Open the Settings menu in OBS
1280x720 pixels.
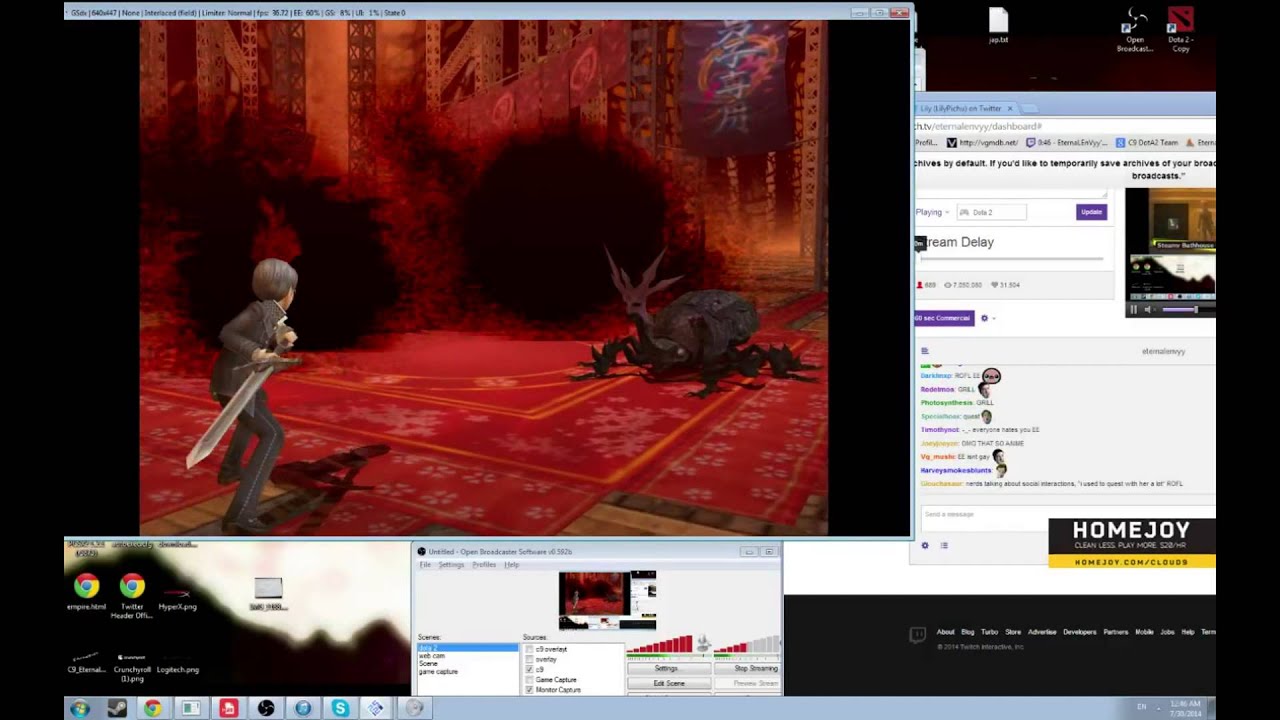[x=451, y=565]
